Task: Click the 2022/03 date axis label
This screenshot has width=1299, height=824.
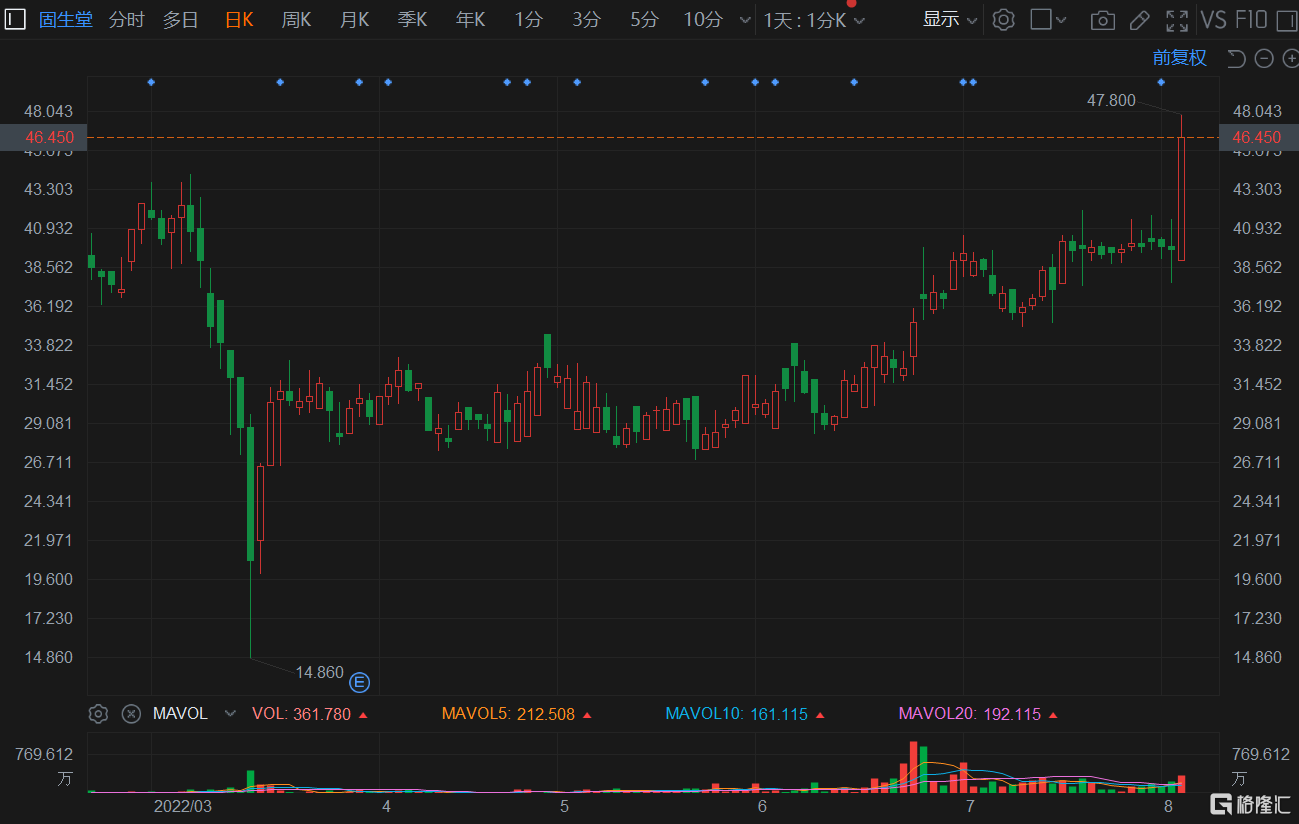Action: coord(183,805)
